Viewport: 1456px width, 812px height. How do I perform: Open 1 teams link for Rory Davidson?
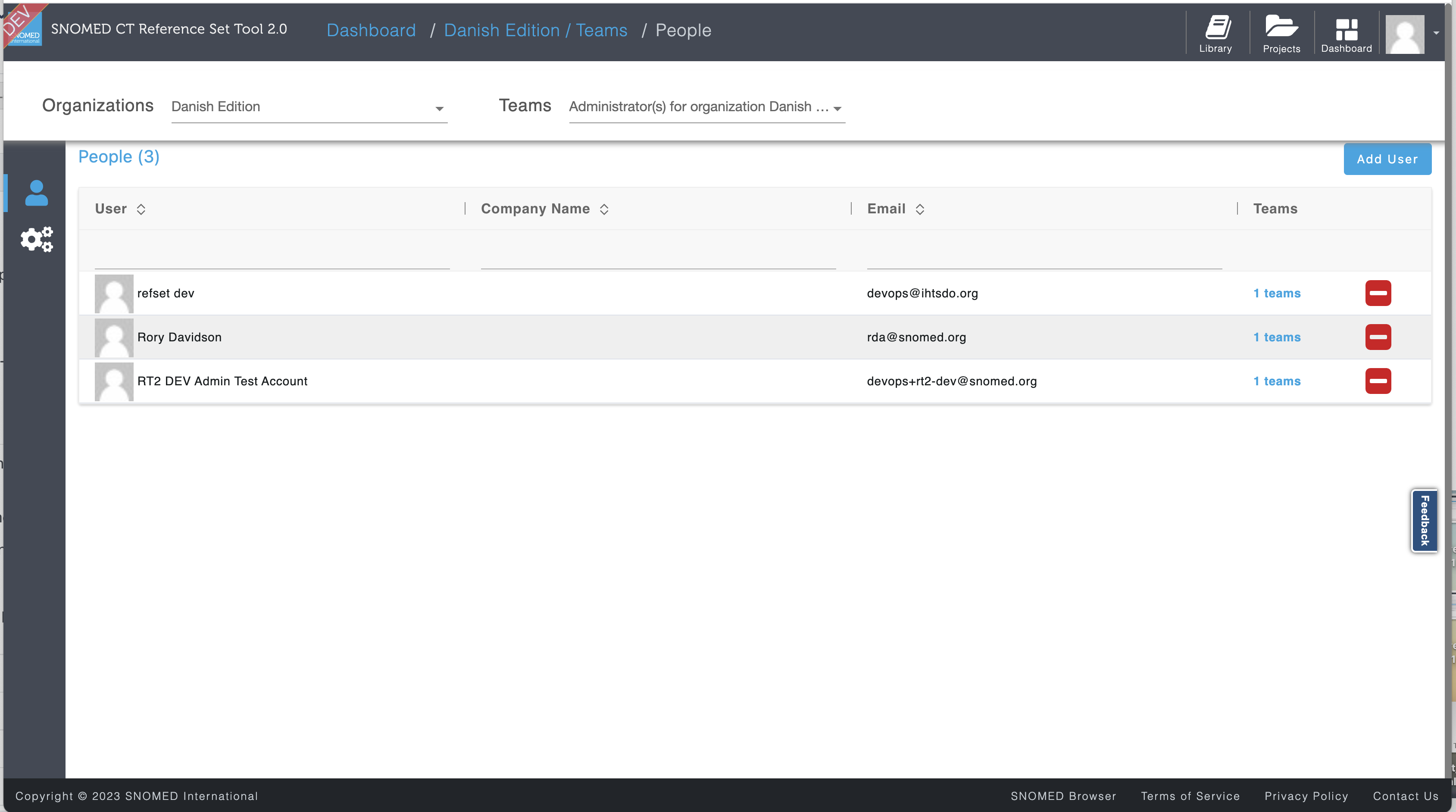1277,337
